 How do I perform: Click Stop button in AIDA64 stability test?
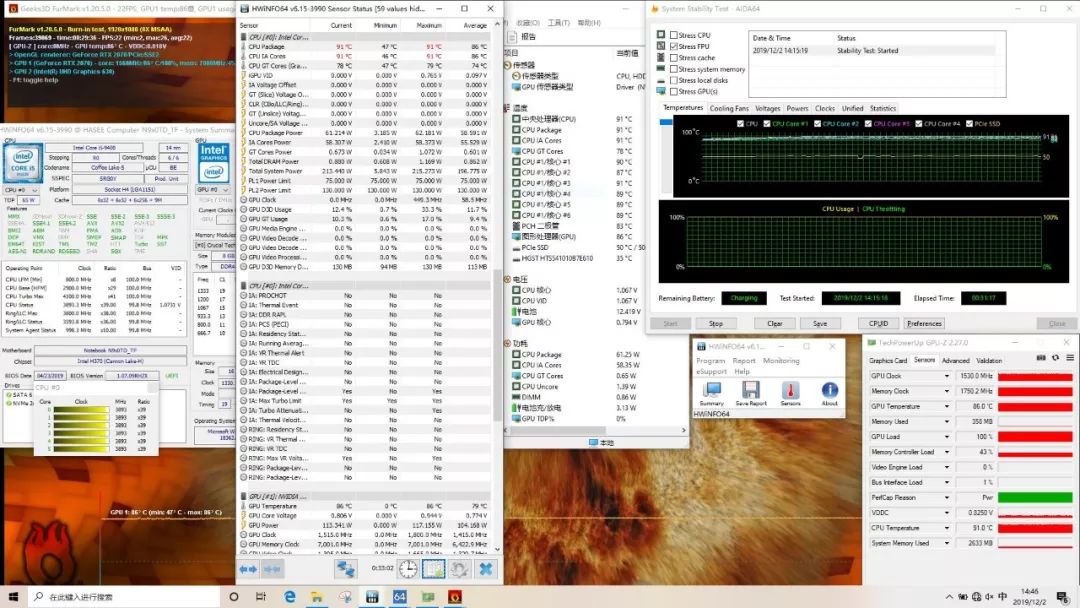[716, 323]
